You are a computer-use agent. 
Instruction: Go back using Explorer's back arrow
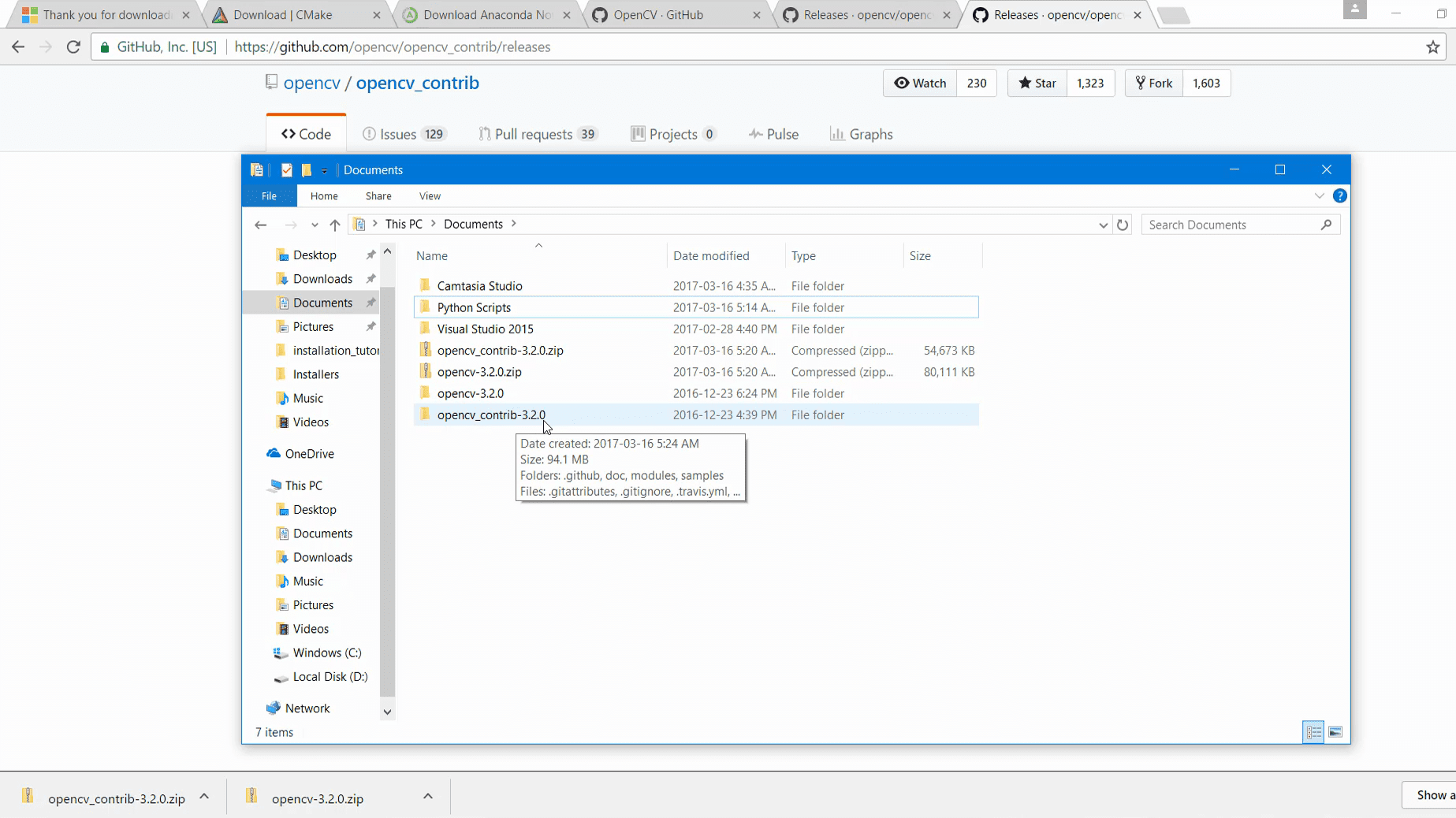261,225
